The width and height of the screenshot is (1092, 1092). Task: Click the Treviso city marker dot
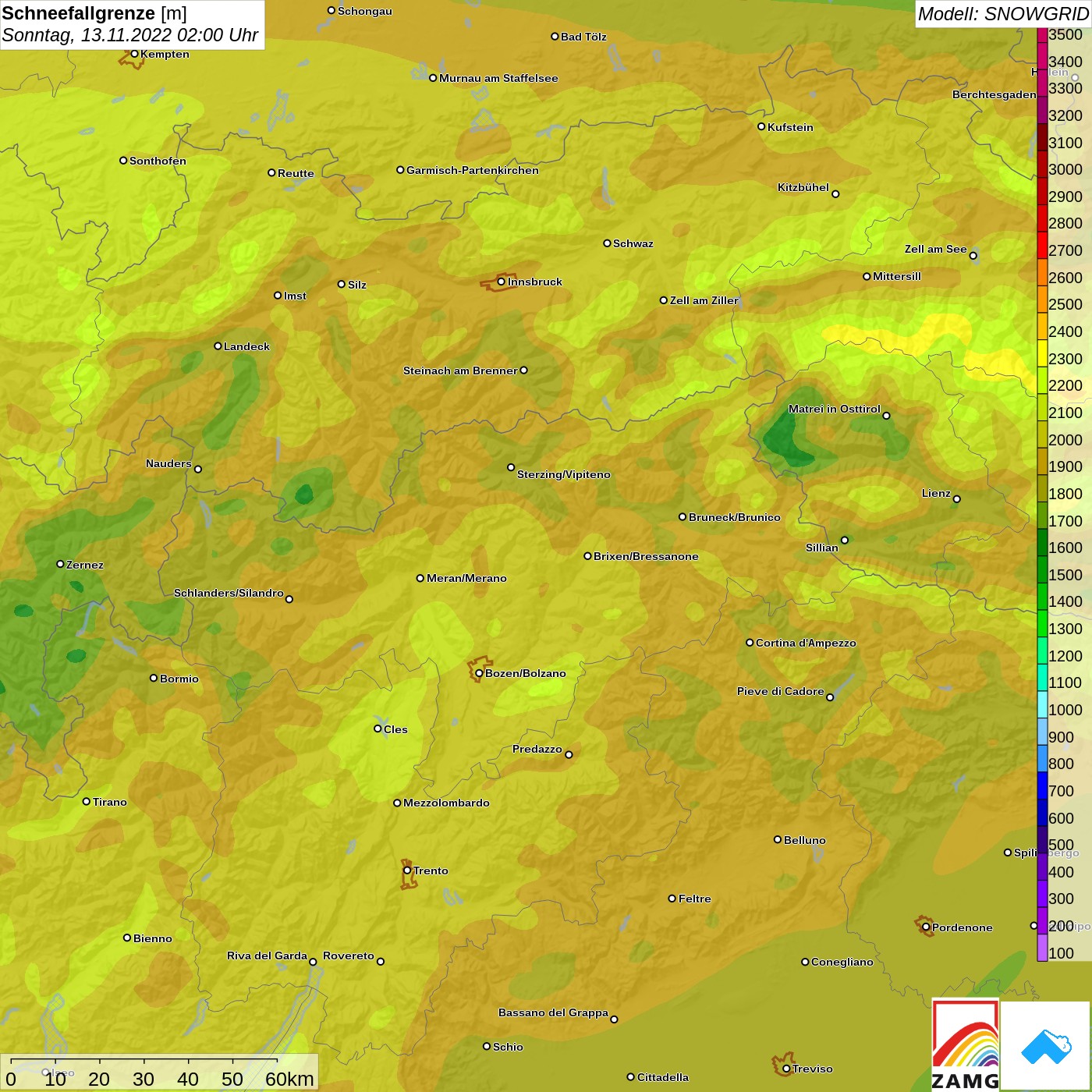[x=786, y=1069]
